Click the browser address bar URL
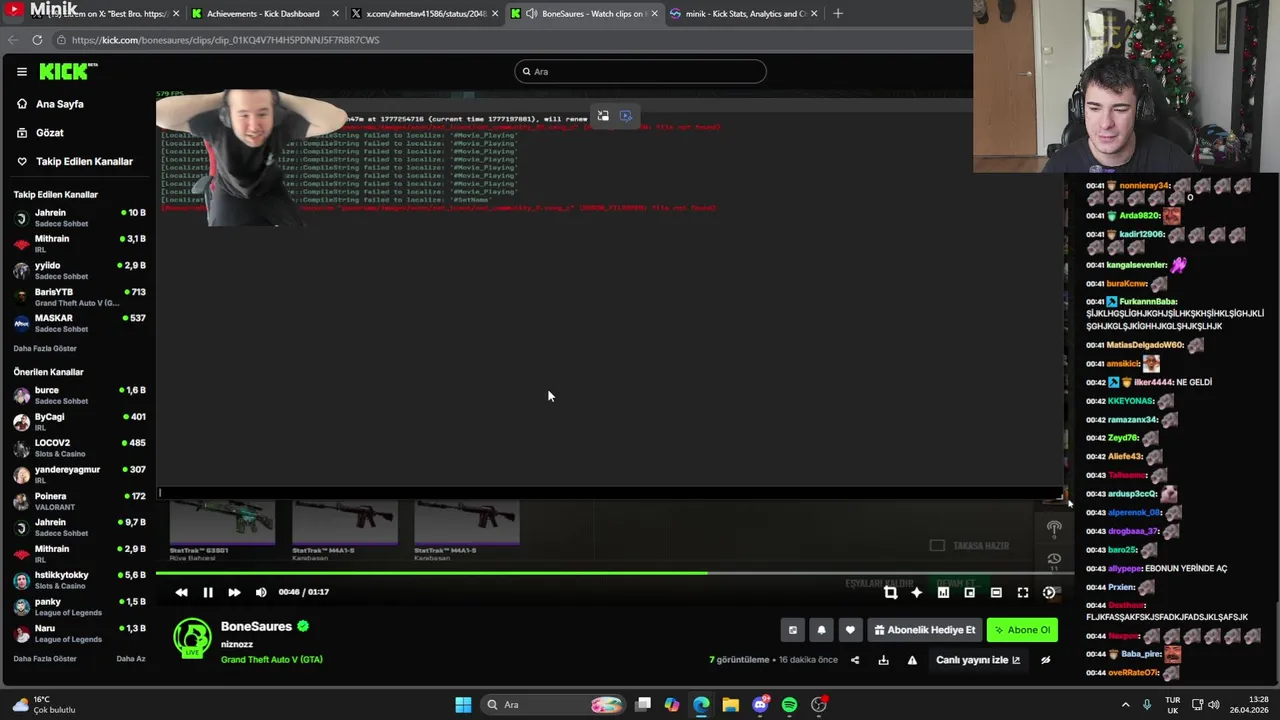This screenshot has width=1280, height=720. click(x=225, y=40)
